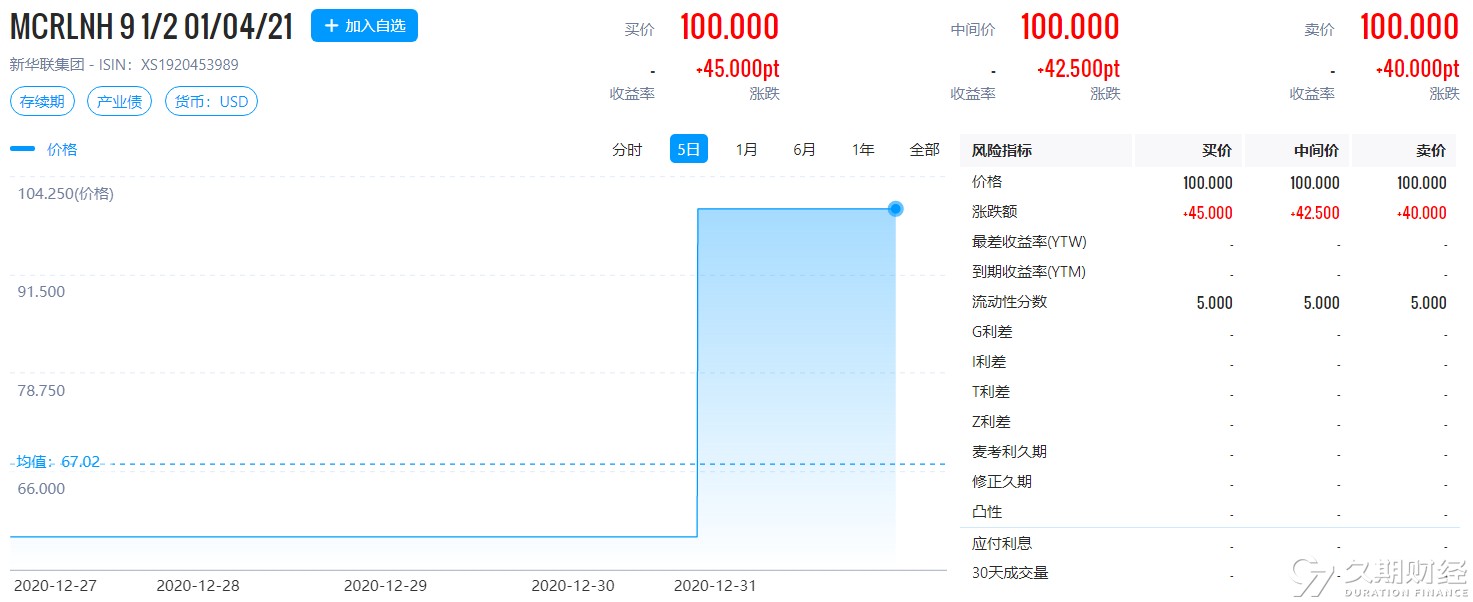Click the 到期收益率(YTM) row label
Image resolution: width=1473 pixels, height=602 pixels.
[x=1029, y=272]
